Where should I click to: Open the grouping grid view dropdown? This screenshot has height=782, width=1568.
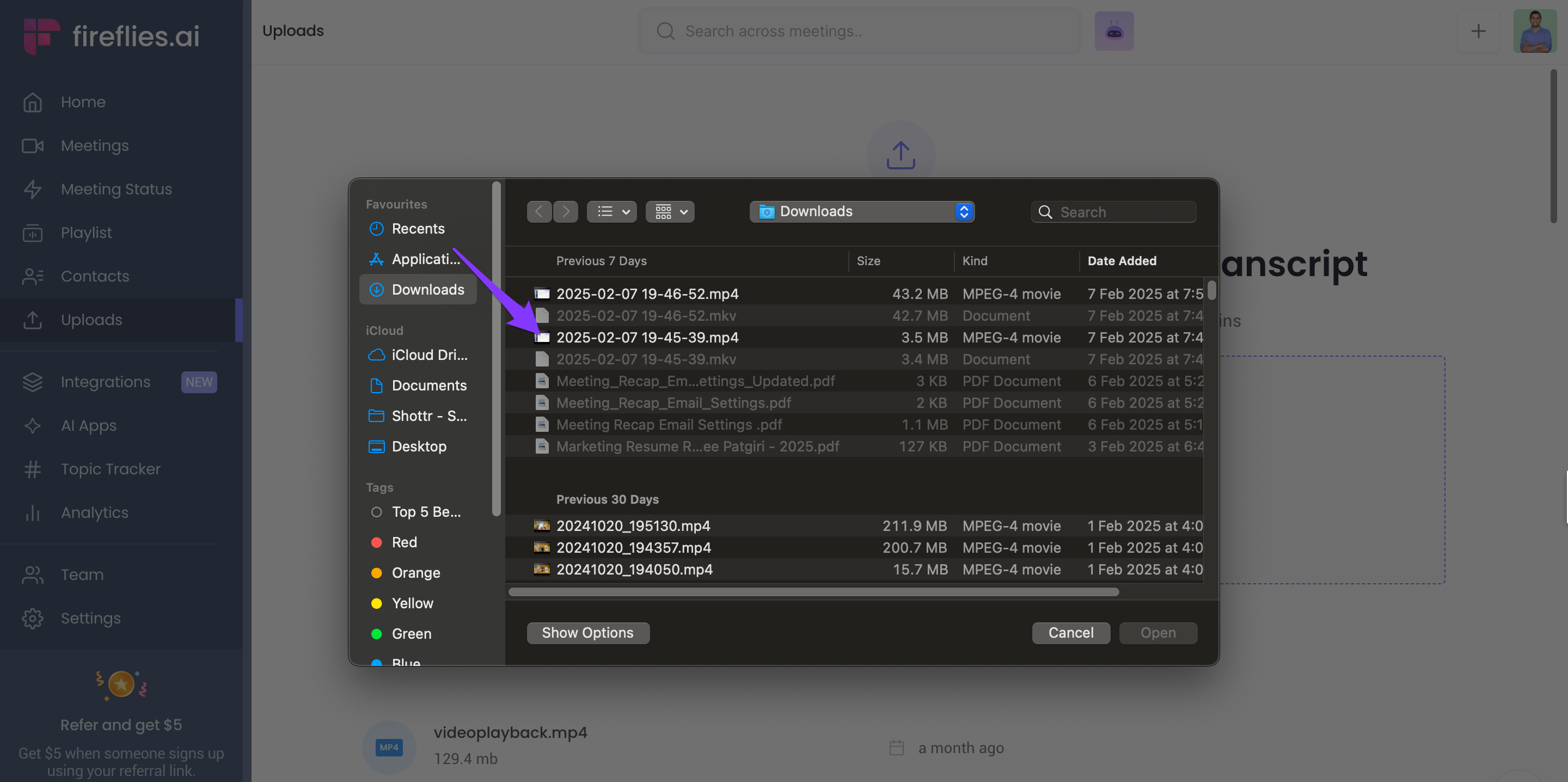(670, 212)
